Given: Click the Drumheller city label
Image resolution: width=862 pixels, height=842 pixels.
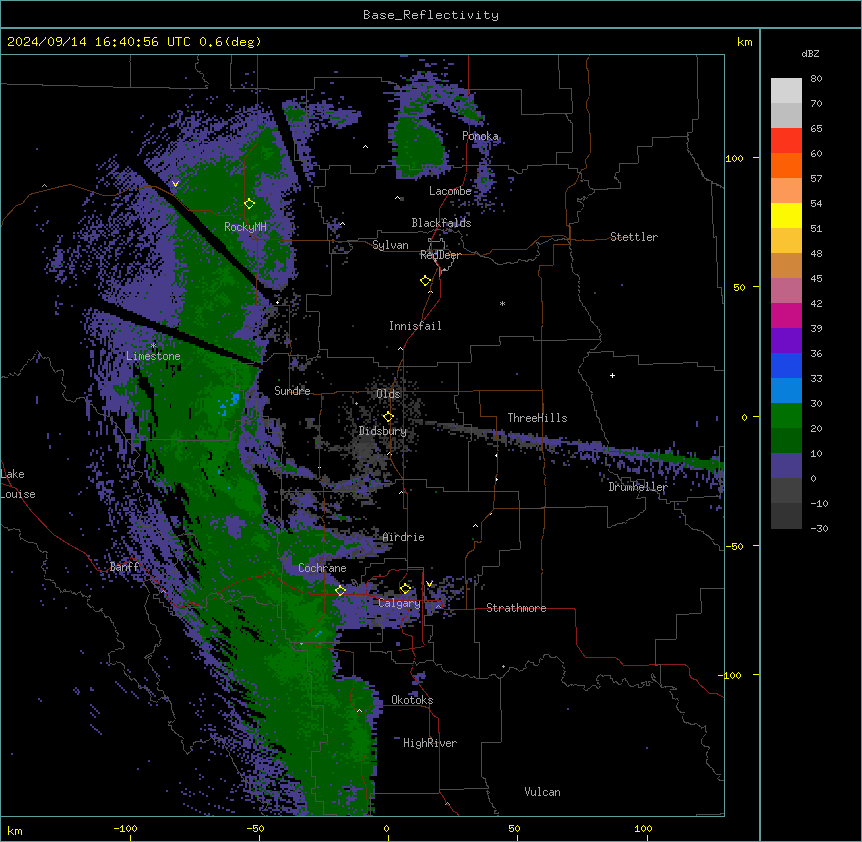Looking at the screenshot, I should (x=638, y=487).
